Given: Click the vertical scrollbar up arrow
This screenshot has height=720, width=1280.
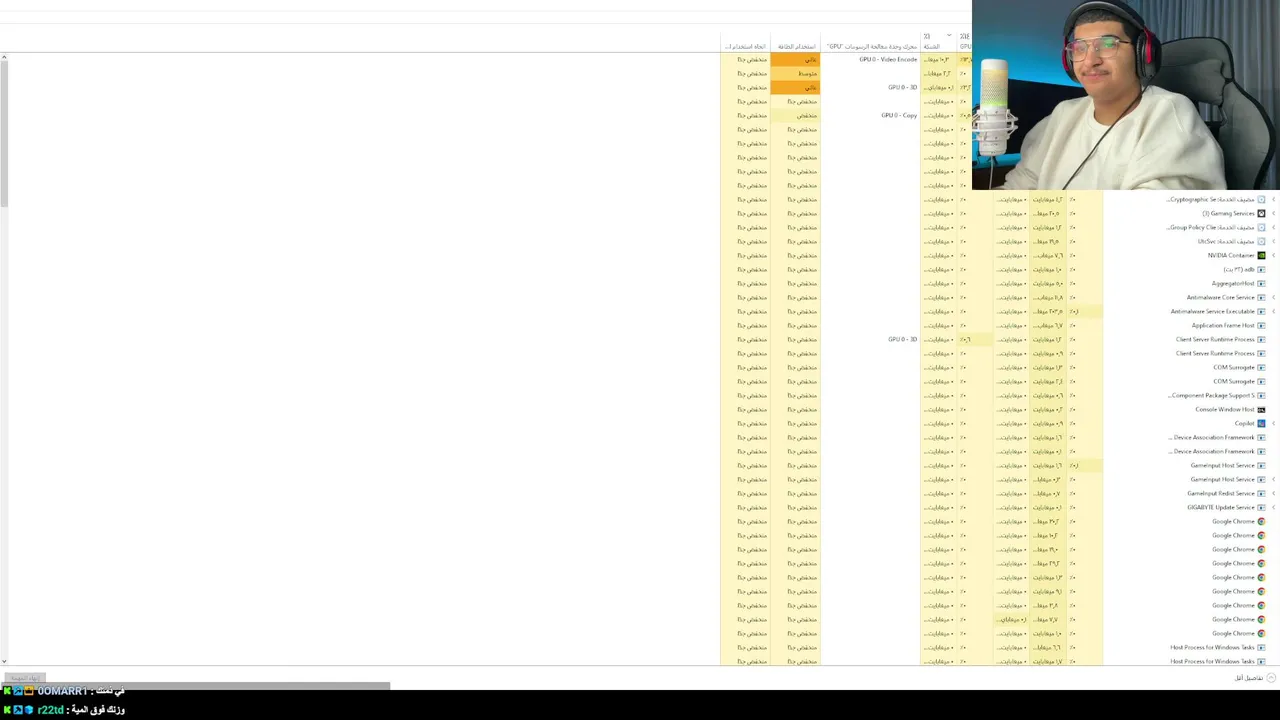Looking at the screenshot, I should coord(4,57).
